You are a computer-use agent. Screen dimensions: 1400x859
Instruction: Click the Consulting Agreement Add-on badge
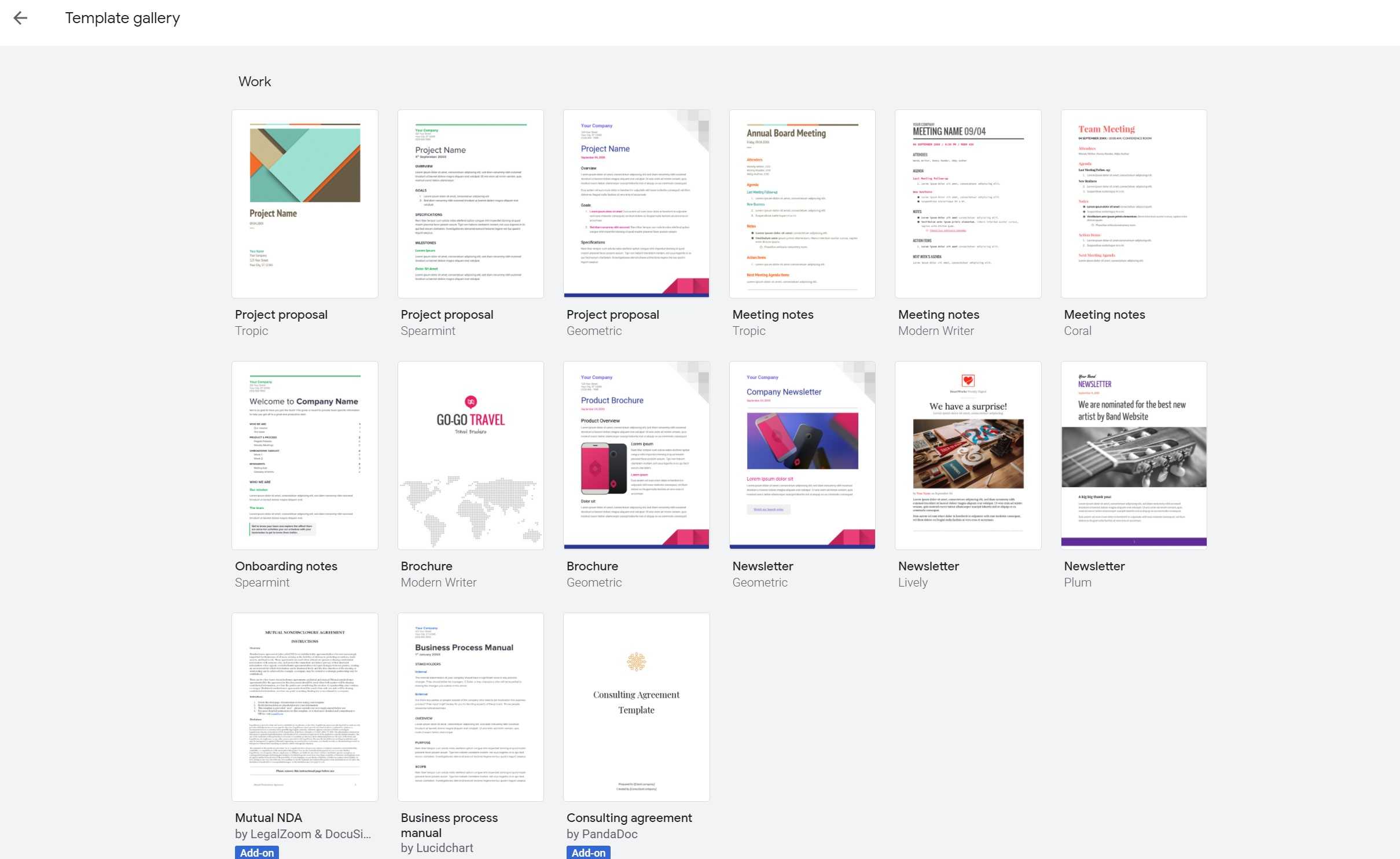pos(588,853)
